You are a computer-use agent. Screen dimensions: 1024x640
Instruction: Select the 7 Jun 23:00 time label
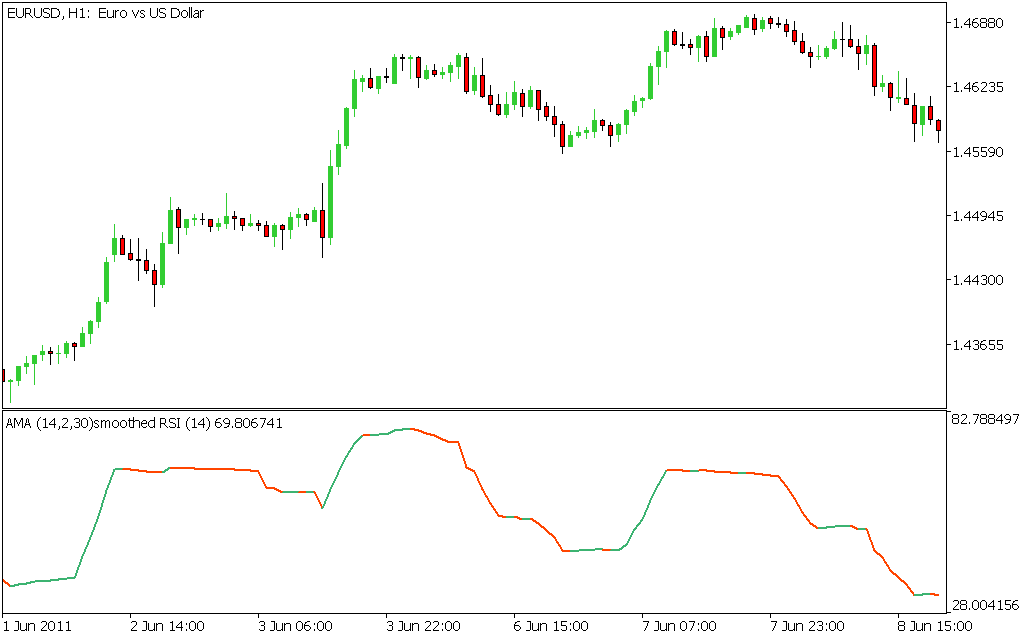[807, 626]
